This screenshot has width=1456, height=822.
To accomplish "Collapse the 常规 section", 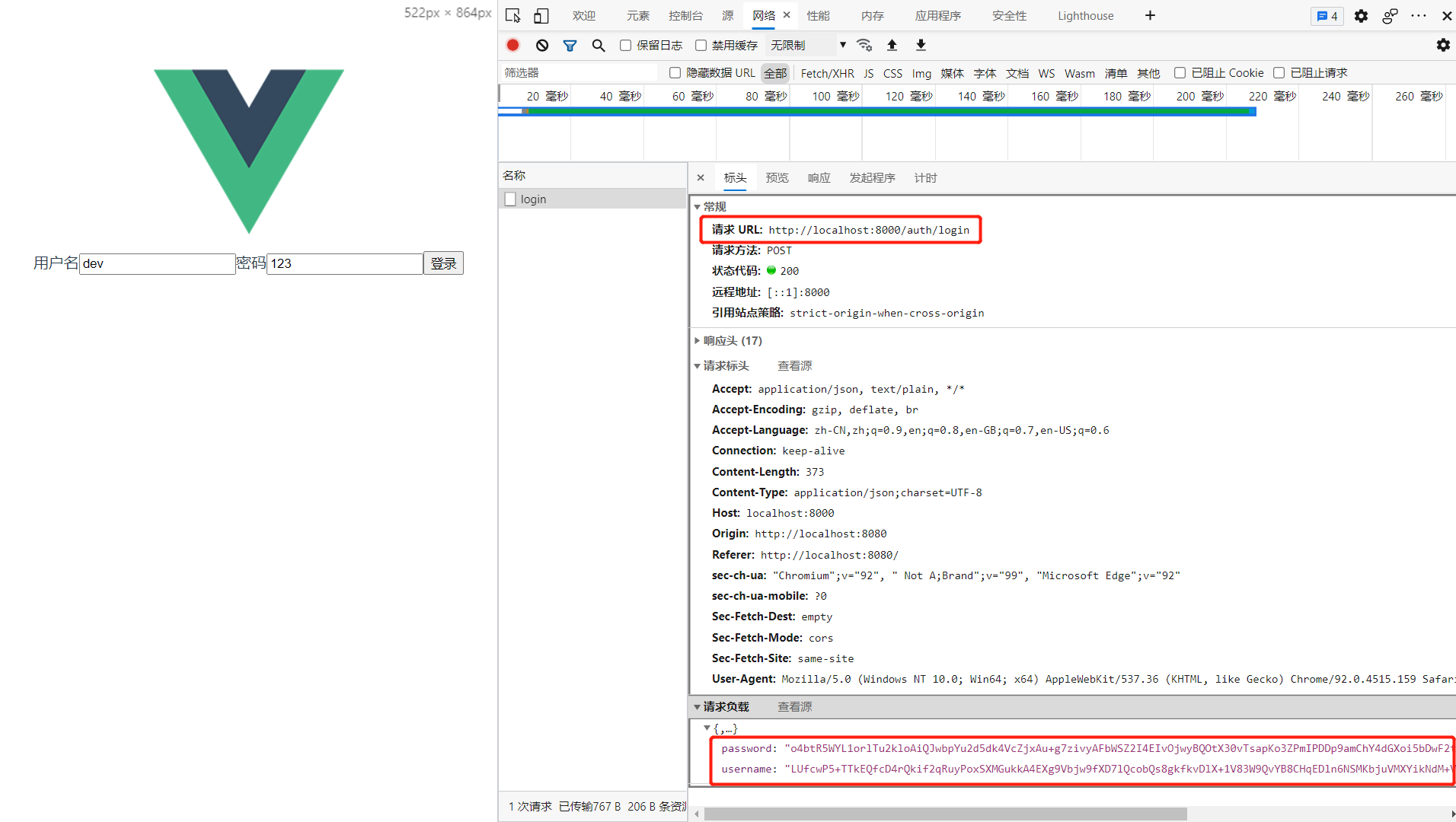I will [x=697, y=207].
